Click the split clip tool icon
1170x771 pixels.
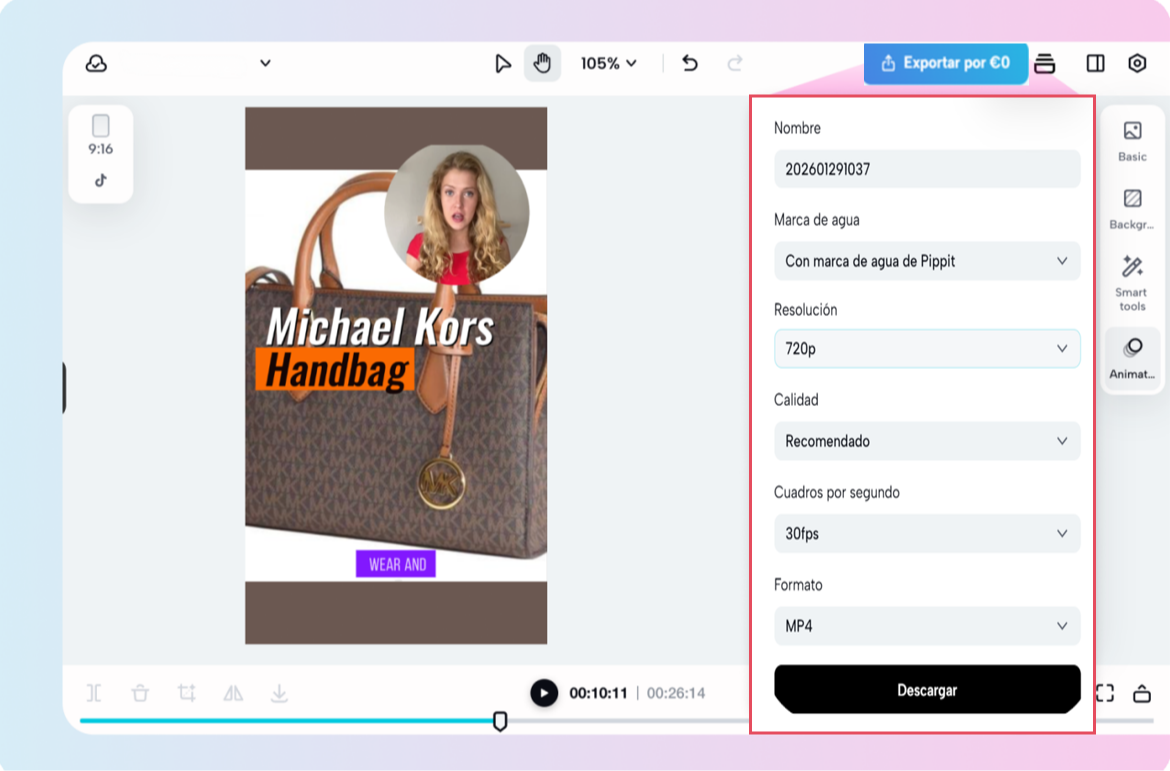[x=94, y=693]
